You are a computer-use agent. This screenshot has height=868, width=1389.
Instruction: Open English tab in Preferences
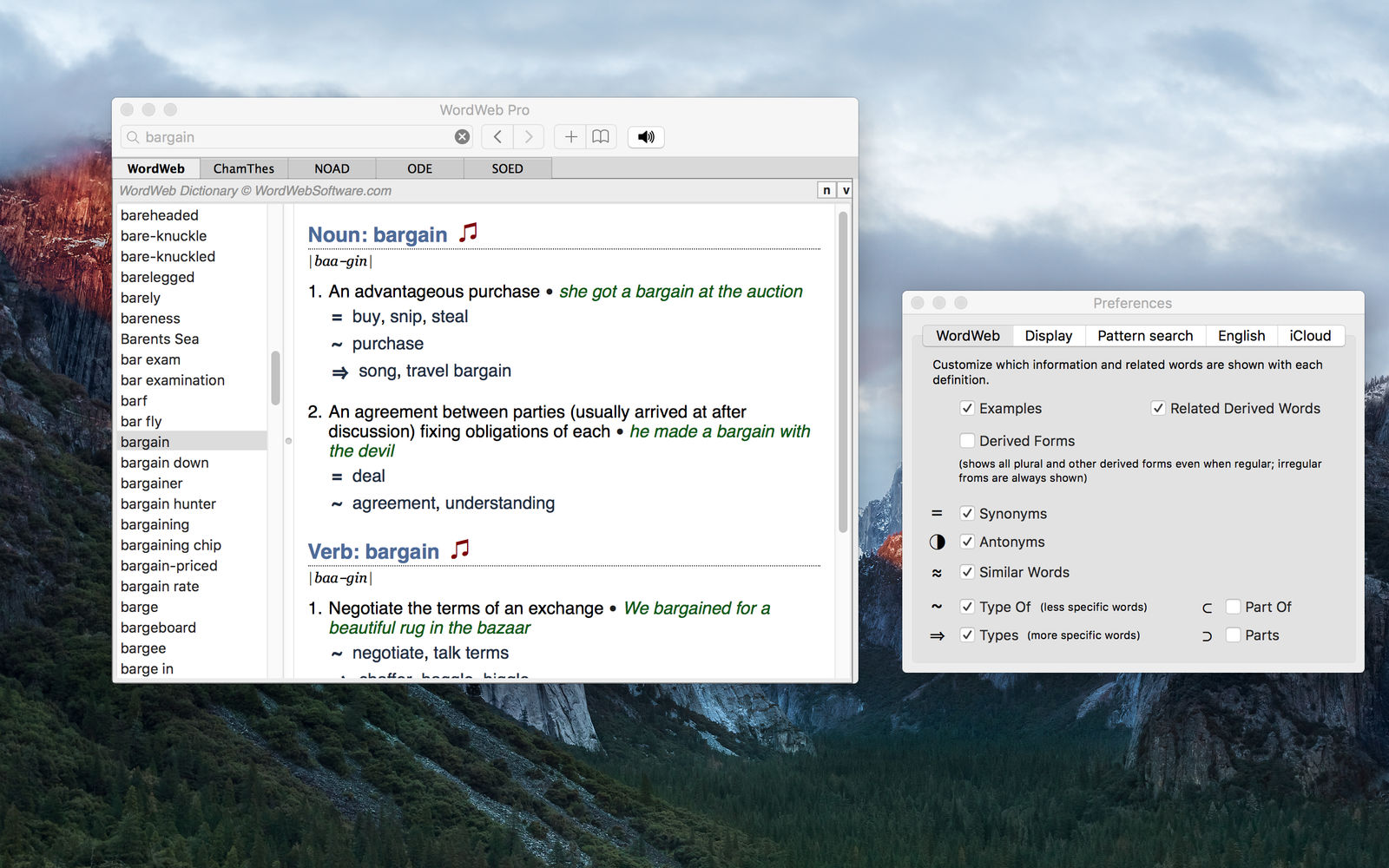pyautogui.click(x=1241, y=336)
